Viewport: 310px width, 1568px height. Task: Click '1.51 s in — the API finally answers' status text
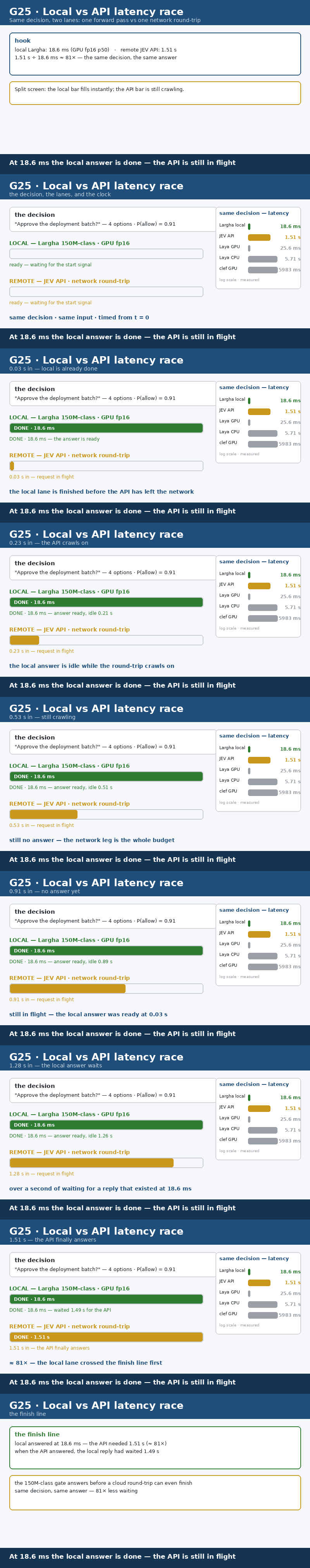pos(49,1348)
